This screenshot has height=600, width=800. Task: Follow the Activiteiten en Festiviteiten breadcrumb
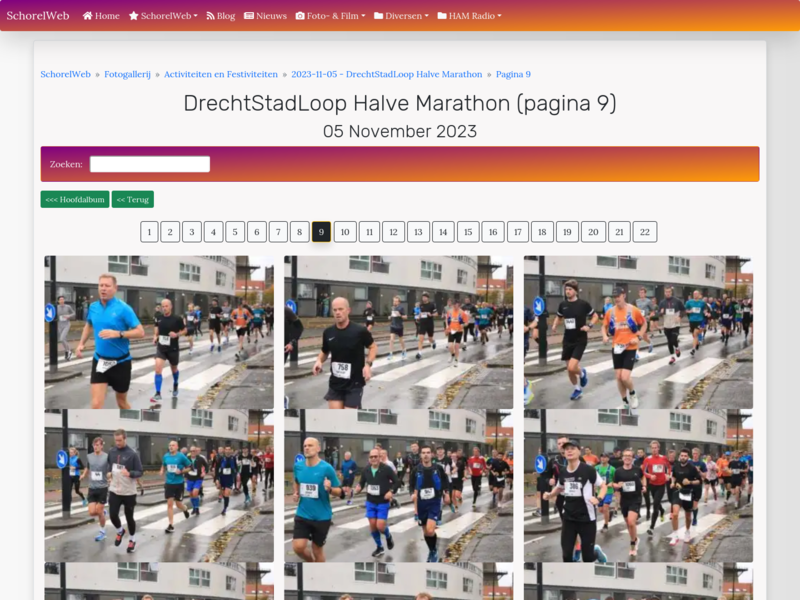tap(221, 74)
